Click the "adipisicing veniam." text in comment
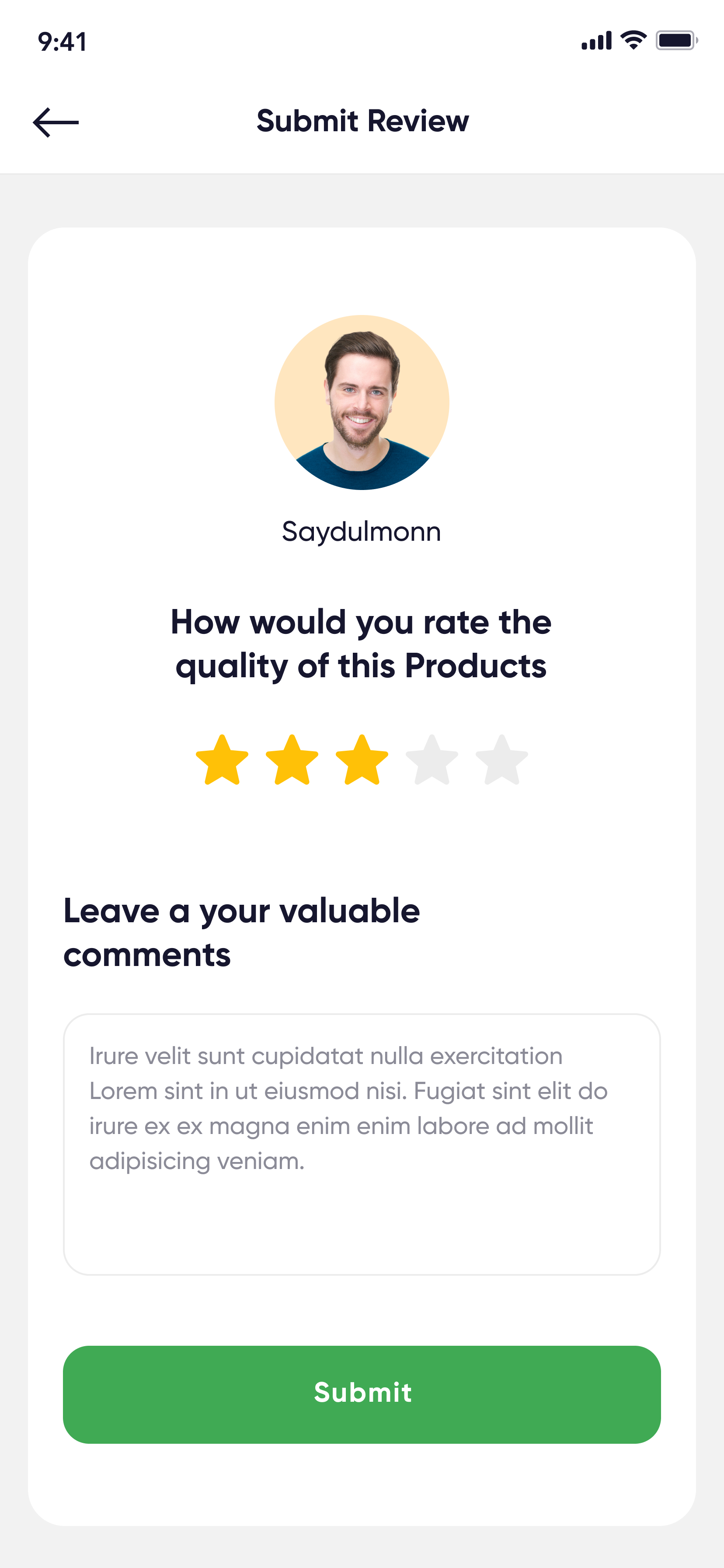Image resolution: width=724 pixels, height=1568 pixels. tap(197, 1162)
